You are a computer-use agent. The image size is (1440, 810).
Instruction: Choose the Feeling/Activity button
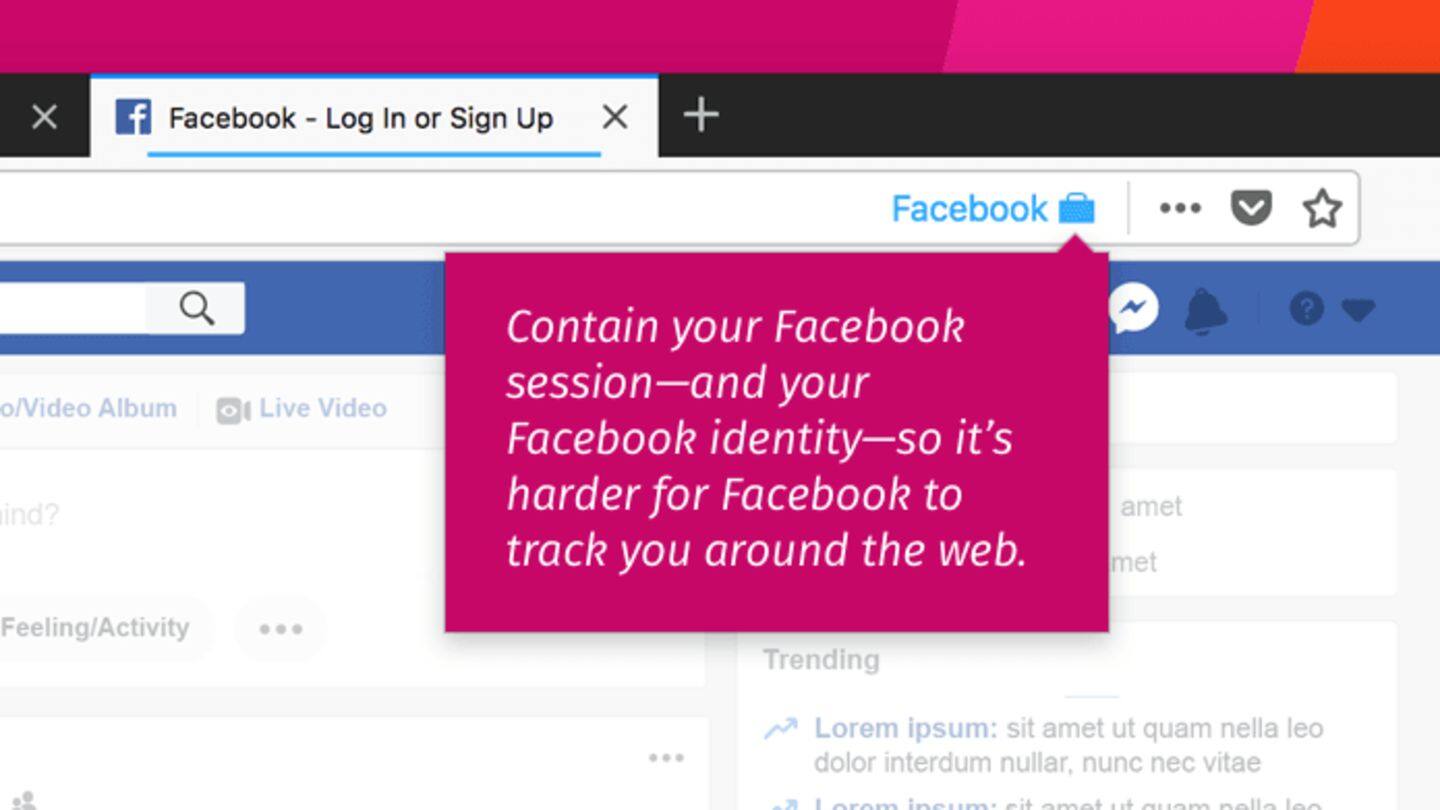tap(94, 628)
